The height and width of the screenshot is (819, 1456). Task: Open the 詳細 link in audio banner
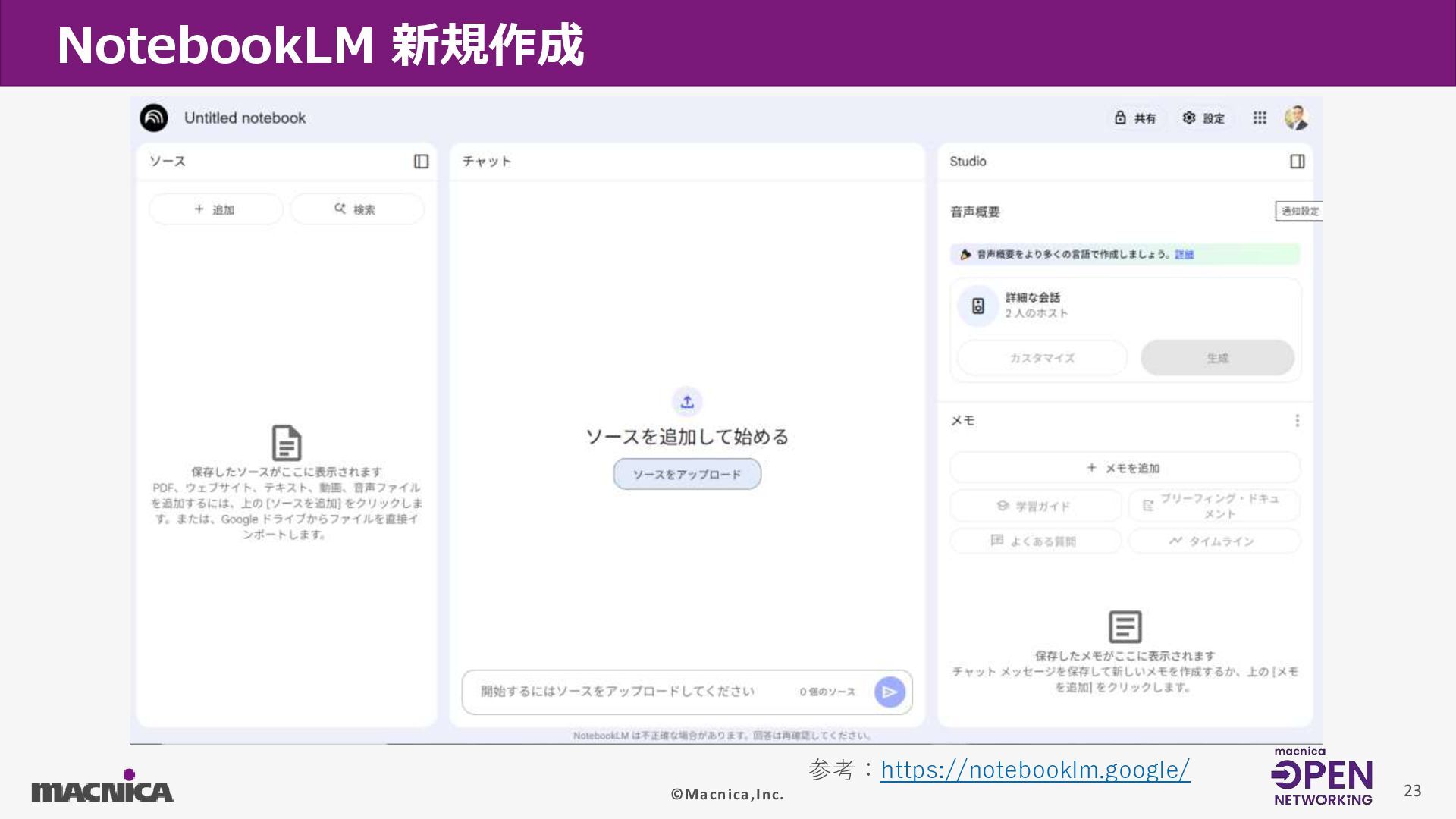point(1184,255)
